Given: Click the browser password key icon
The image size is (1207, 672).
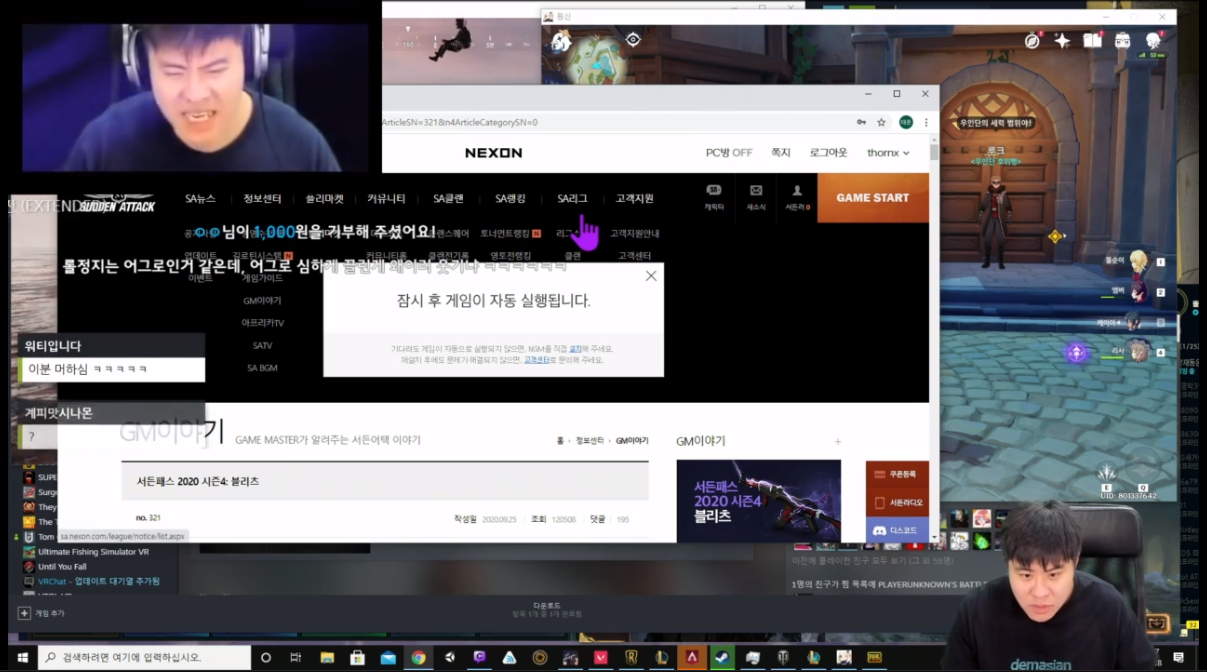Looking at the screenshot, I should coord(861,122).
